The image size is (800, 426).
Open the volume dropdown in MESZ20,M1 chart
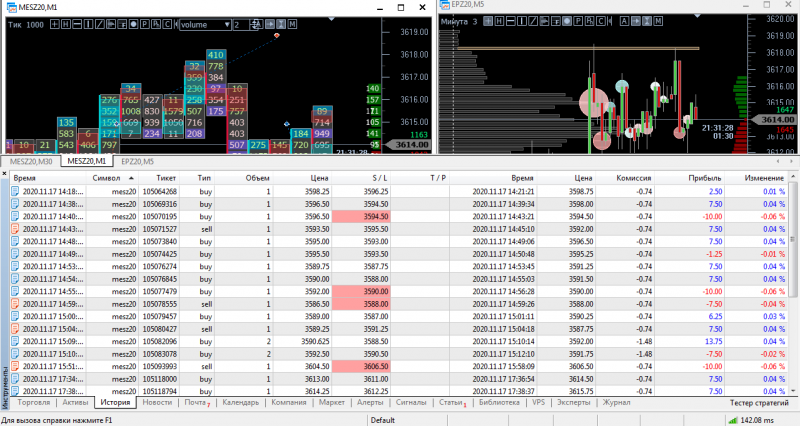pyautogui.click(x=205, y=24)
